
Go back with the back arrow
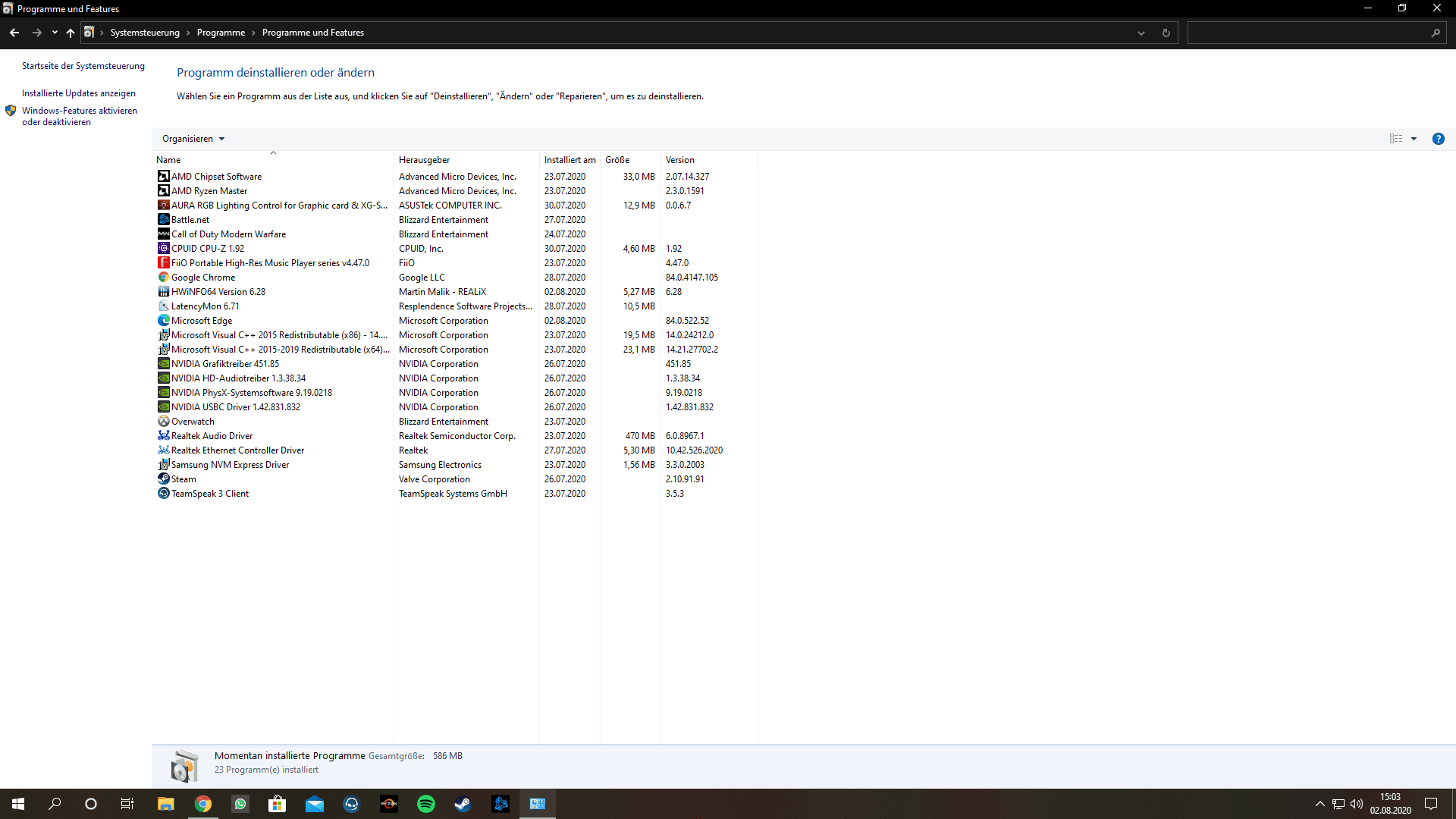pos(14,33)
